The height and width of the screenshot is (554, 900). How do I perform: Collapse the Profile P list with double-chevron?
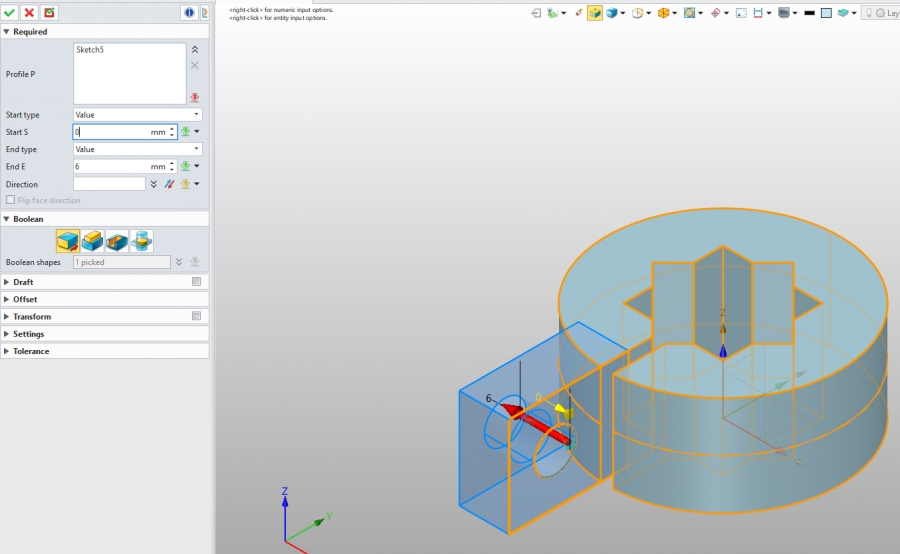coord(195,49)
